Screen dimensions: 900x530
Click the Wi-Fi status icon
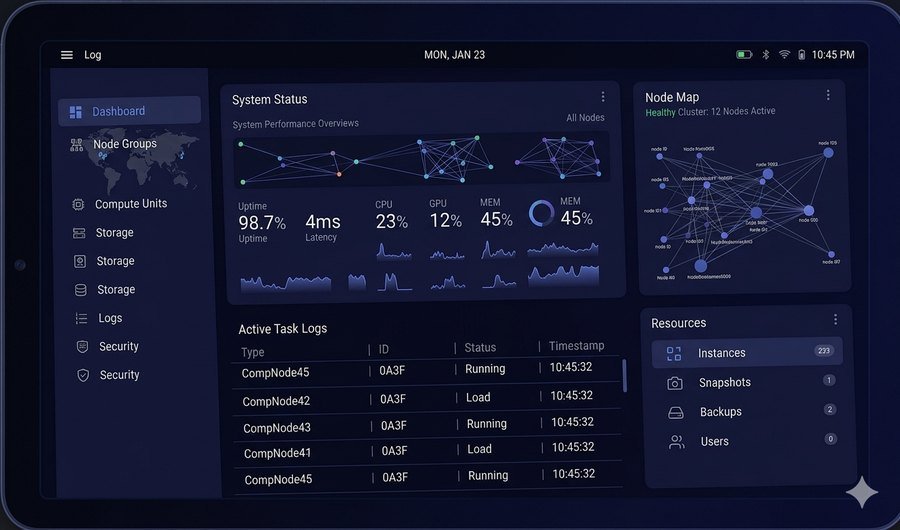pos(784,55)
